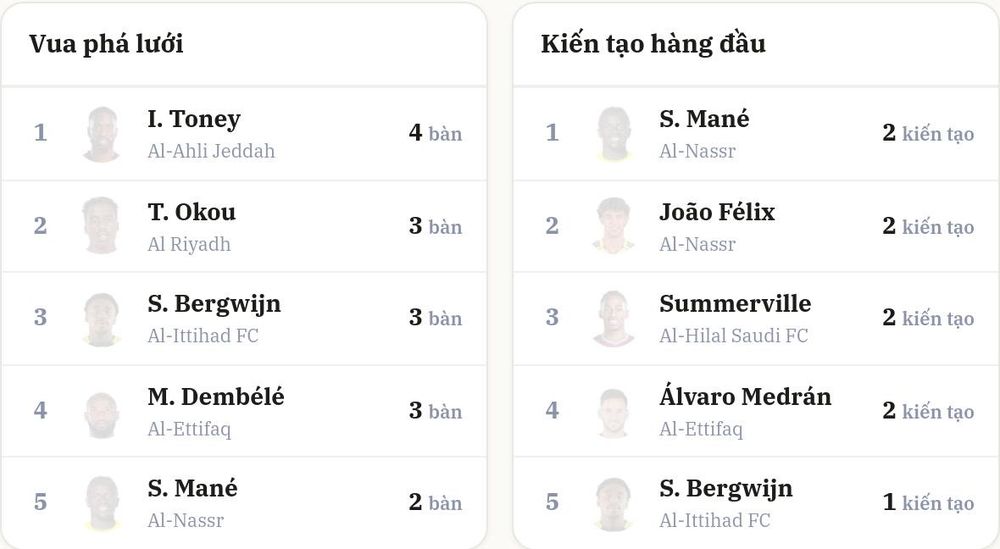Click S. Bergwijn in the assists list

pyautogui.click(x=726, y=489)
